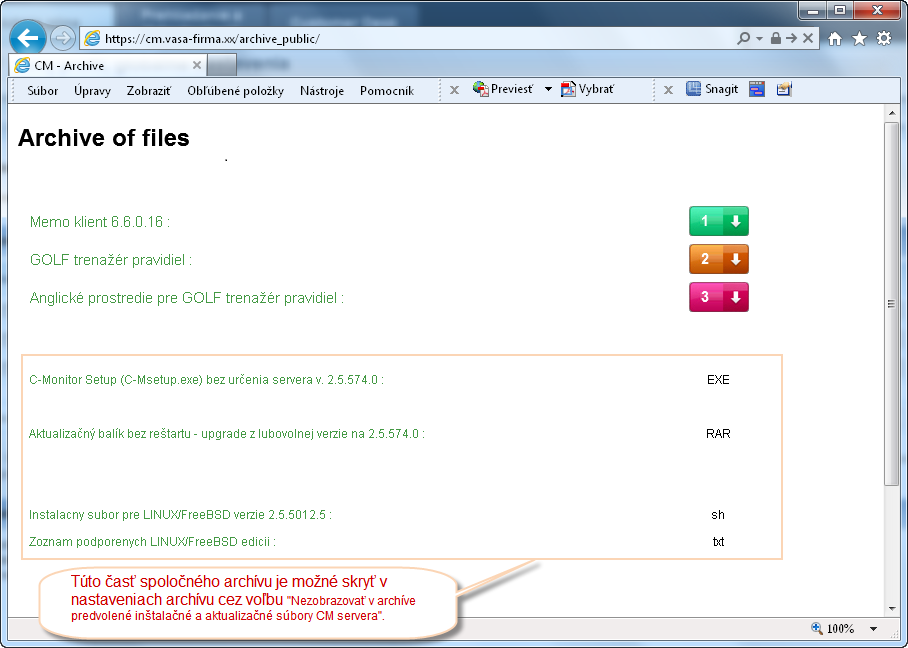Open the Zobraziť menu
The height and width of the screenshot is (648, 908).
coord(149,91)
